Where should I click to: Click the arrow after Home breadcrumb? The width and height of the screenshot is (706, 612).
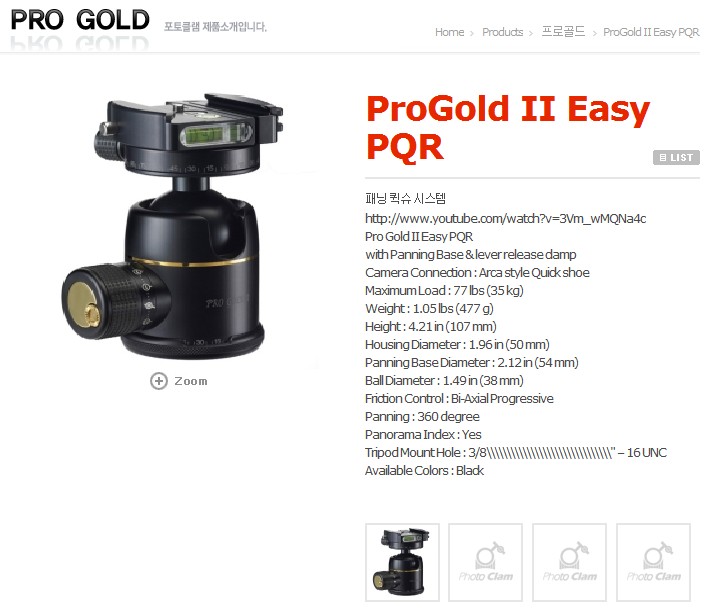pos(472,33)
